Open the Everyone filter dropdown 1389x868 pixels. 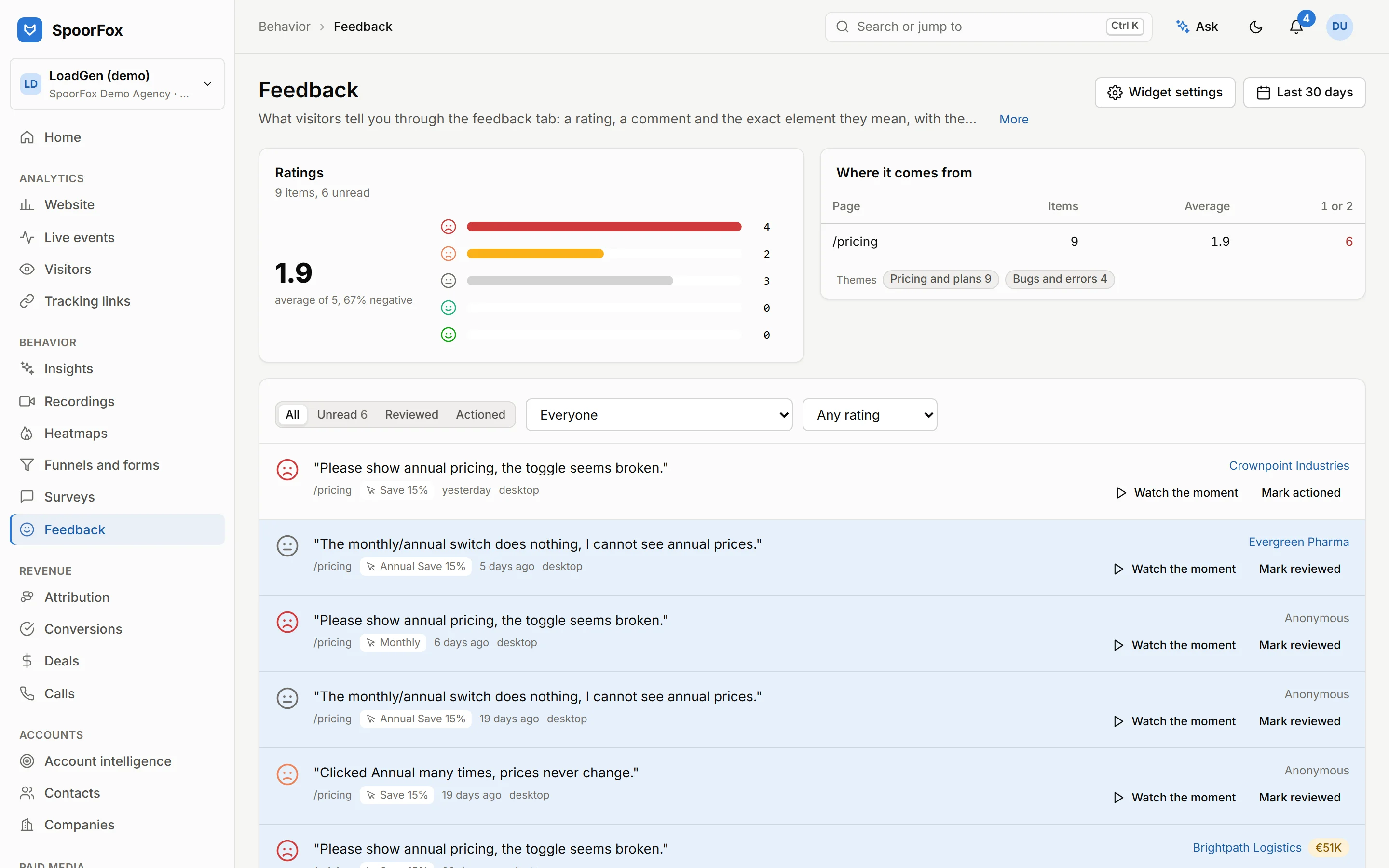click(659, 415)
